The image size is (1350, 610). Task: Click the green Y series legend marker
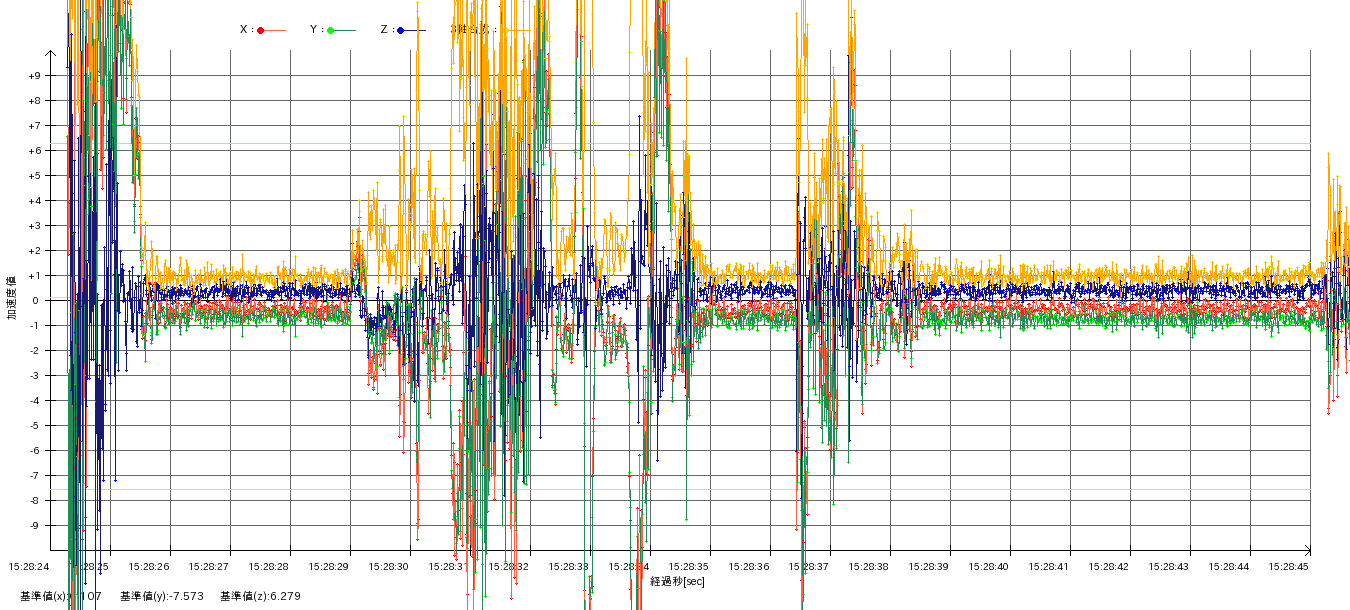click(331, 30)
